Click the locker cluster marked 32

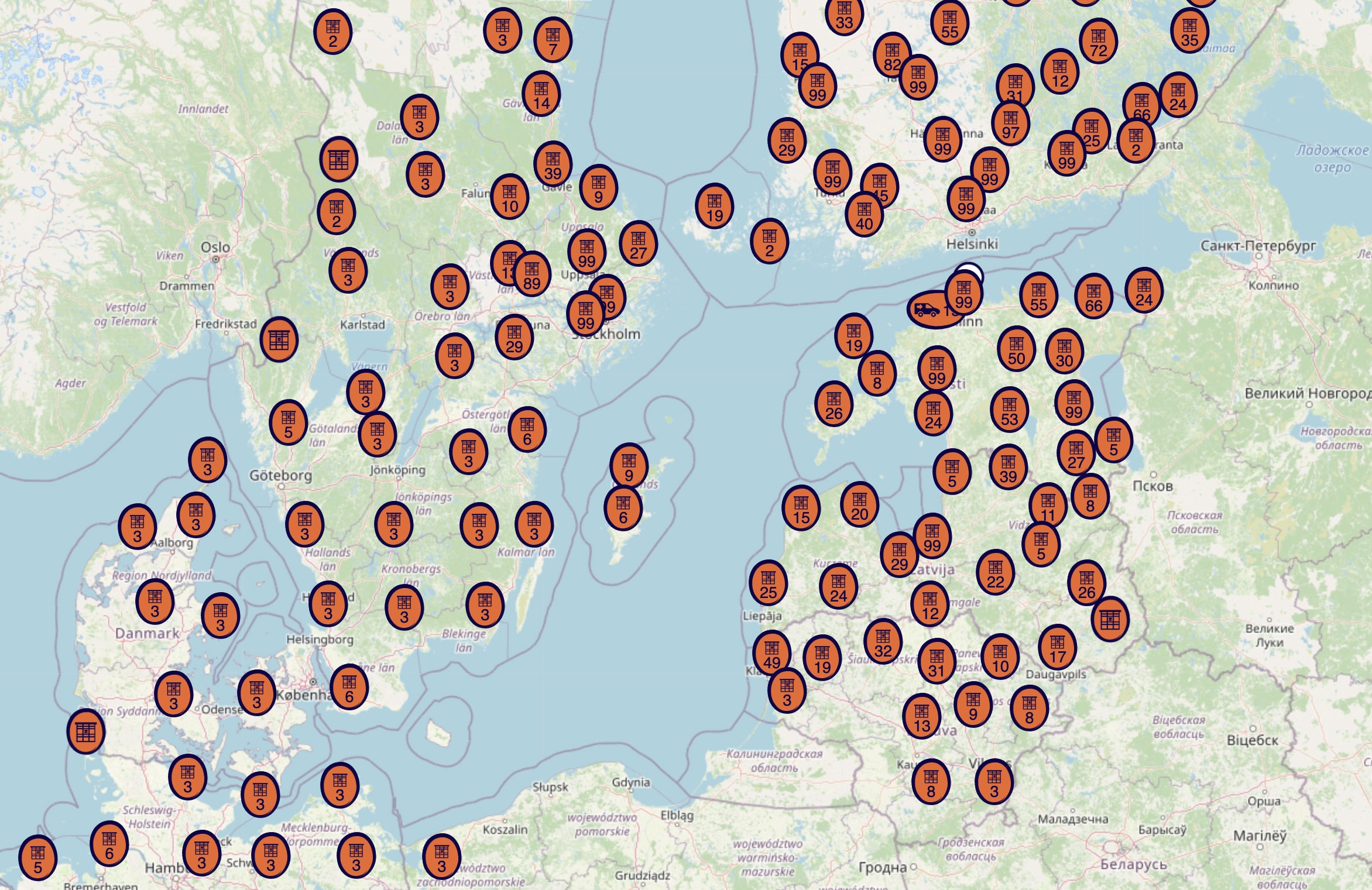point(883,641)
